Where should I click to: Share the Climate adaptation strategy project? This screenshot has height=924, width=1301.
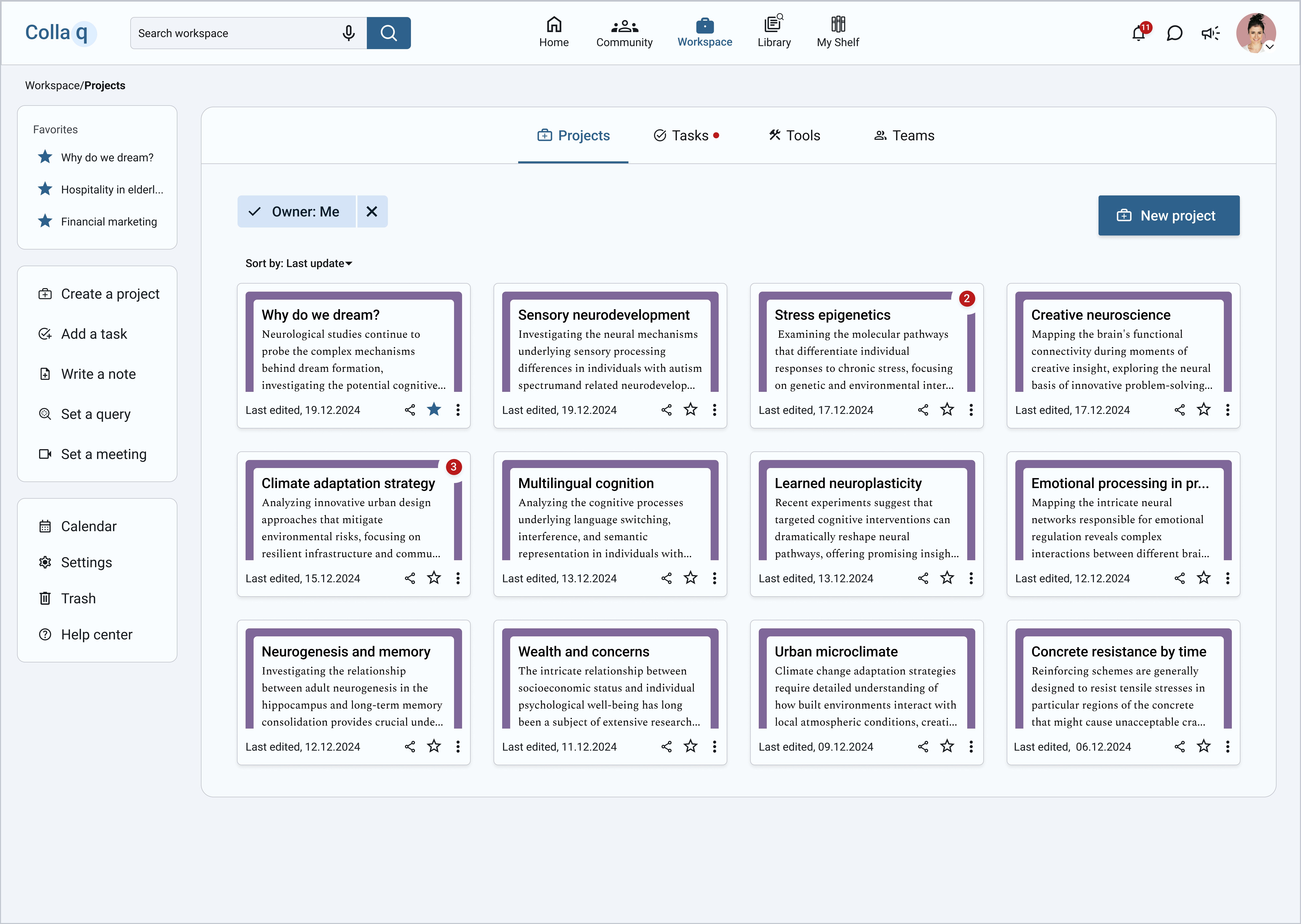[410, 578]
